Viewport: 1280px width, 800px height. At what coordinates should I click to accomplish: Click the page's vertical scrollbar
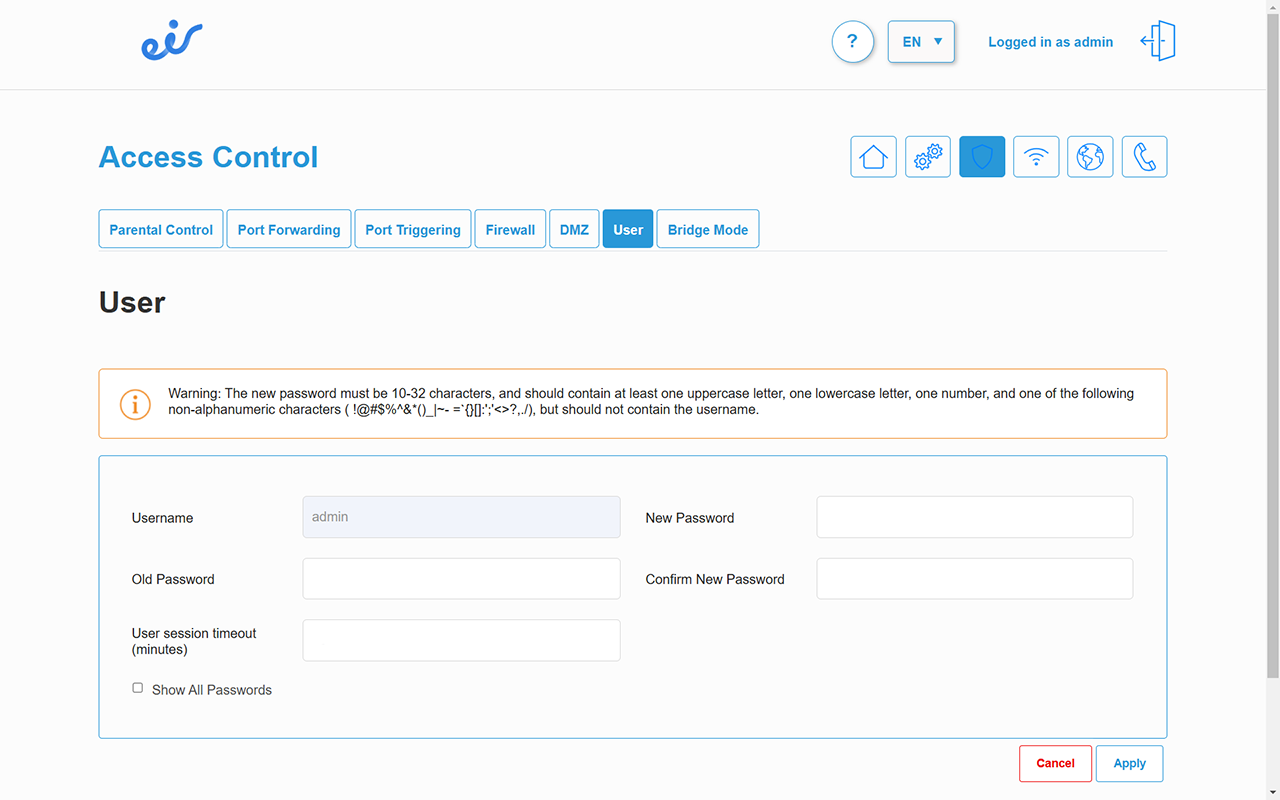(x=1272, y=400)
